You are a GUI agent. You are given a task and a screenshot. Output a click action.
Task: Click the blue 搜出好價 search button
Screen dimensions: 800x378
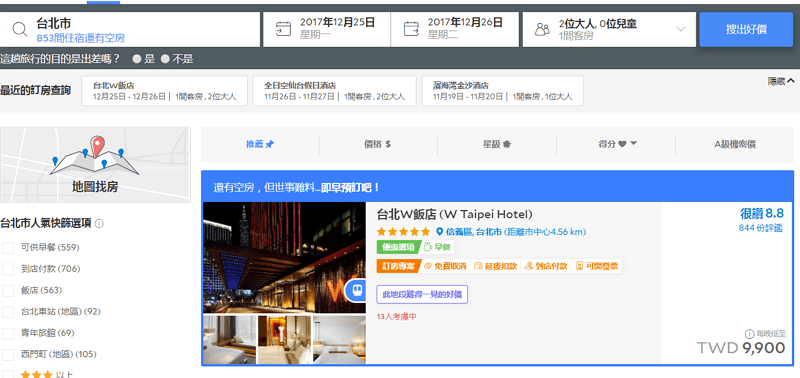coord(746,30)
